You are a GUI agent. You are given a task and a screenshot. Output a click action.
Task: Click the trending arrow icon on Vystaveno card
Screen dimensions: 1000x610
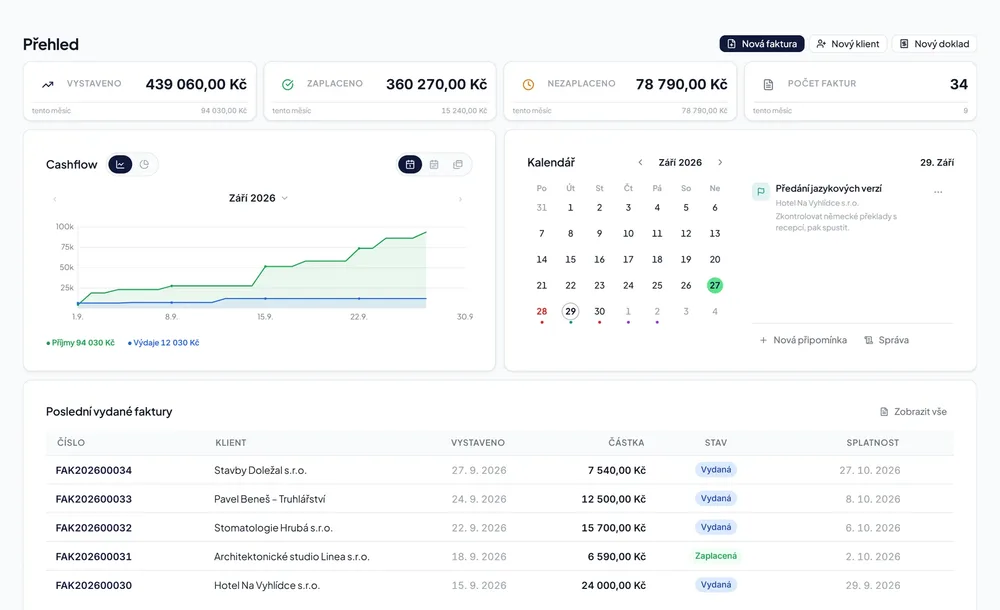pos(48,84)
